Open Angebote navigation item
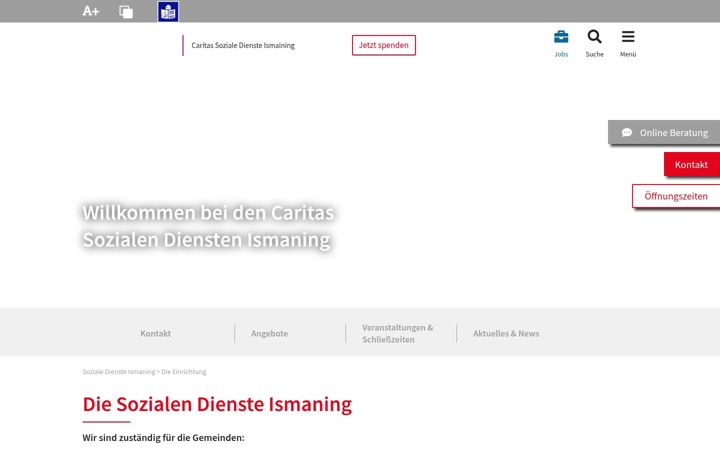The image size is (720, 450). coord(270,333)
